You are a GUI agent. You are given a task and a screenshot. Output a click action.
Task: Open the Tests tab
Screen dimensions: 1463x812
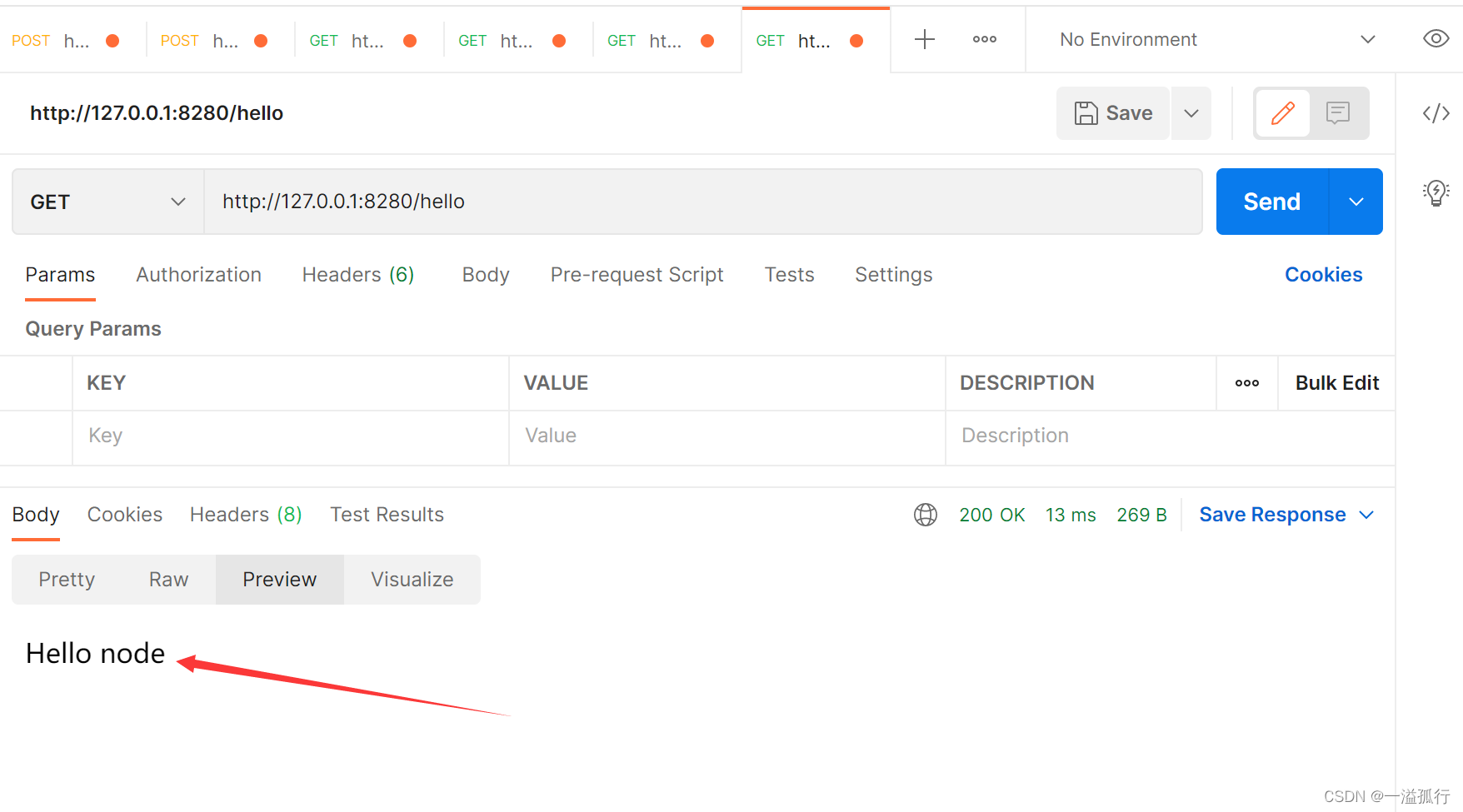point(789,275)
